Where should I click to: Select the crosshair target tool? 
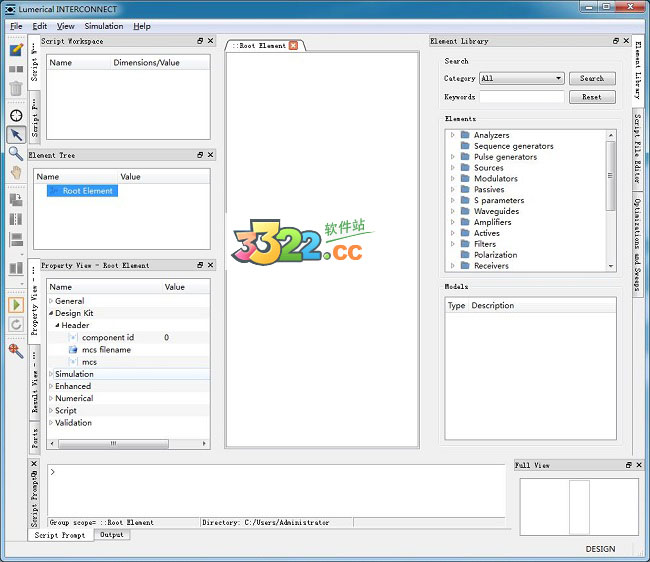(16, 115)
